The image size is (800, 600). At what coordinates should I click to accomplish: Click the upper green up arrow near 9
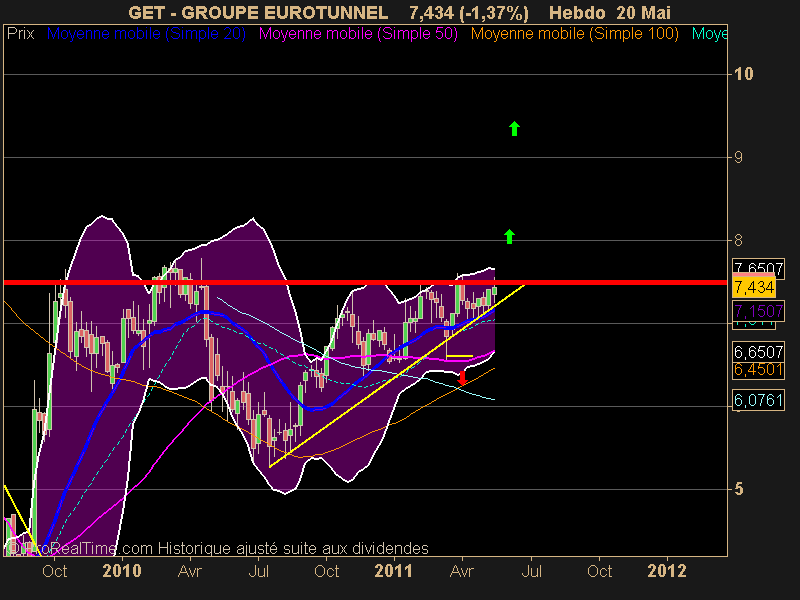[514, 129]
